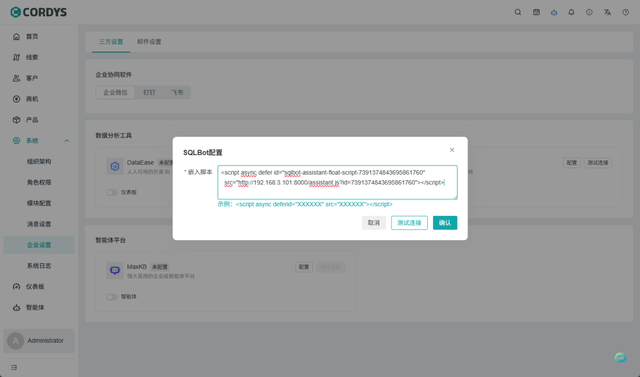640x377 pixels.
Task: Open the floating SQLBot assistant bubble
Action: 620,357
